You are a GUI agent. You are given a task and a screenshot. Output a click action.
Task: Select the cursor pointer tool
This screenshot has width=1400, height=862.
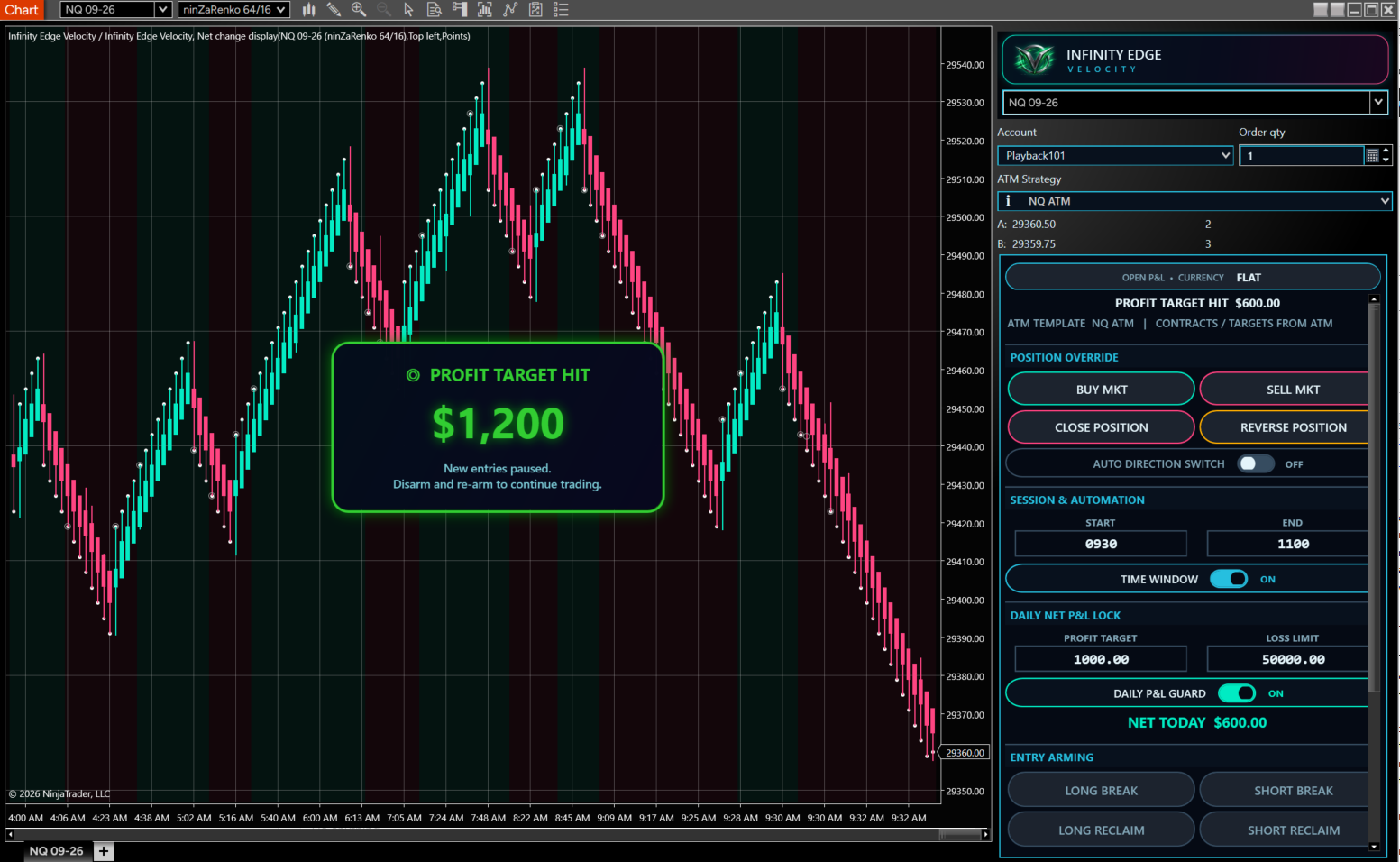pyautogui.click(x=408, y=10)
